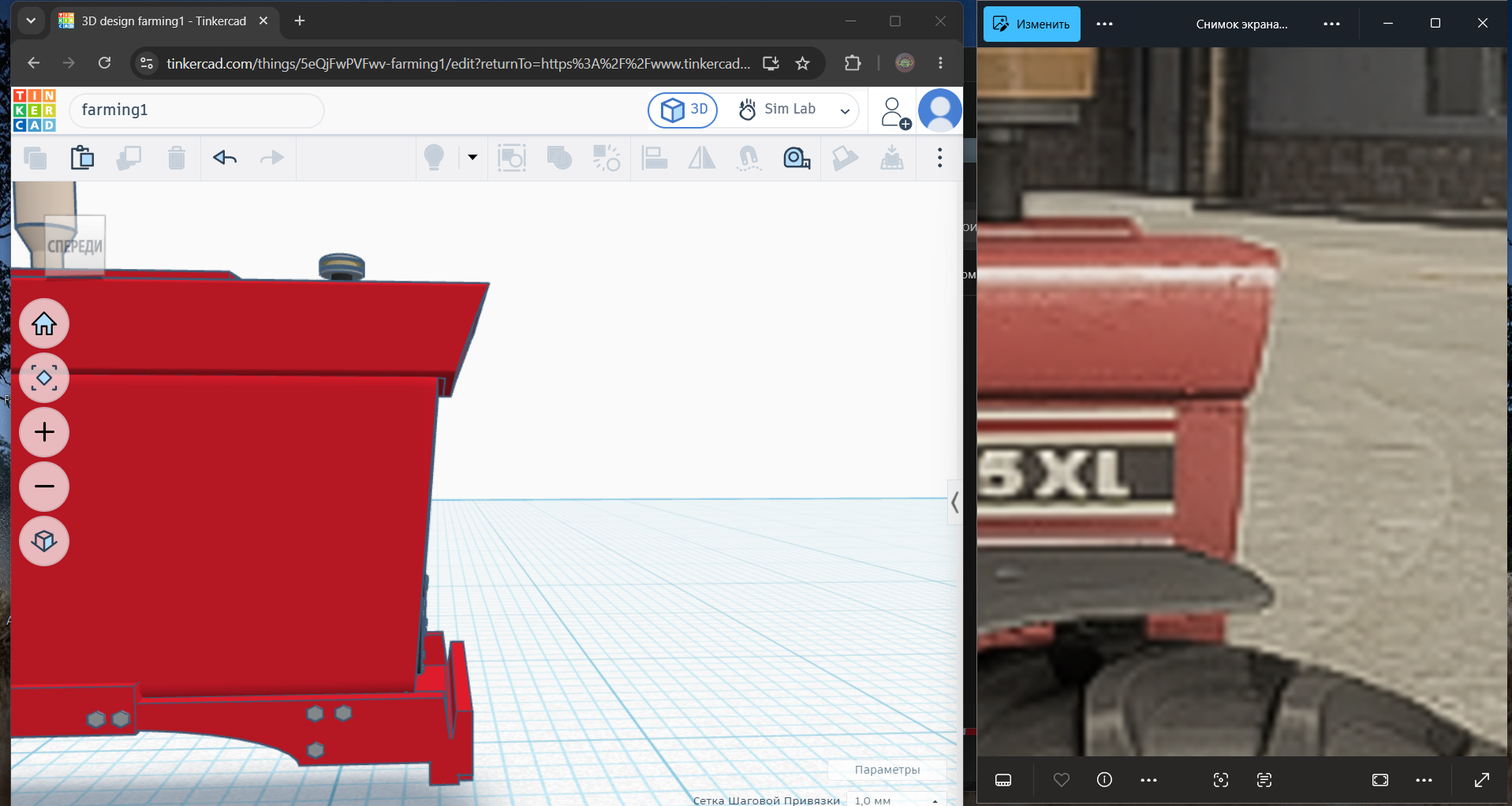Click the view cube front face
Viewport: 1512px width, 806px height.
pos(75,246)
